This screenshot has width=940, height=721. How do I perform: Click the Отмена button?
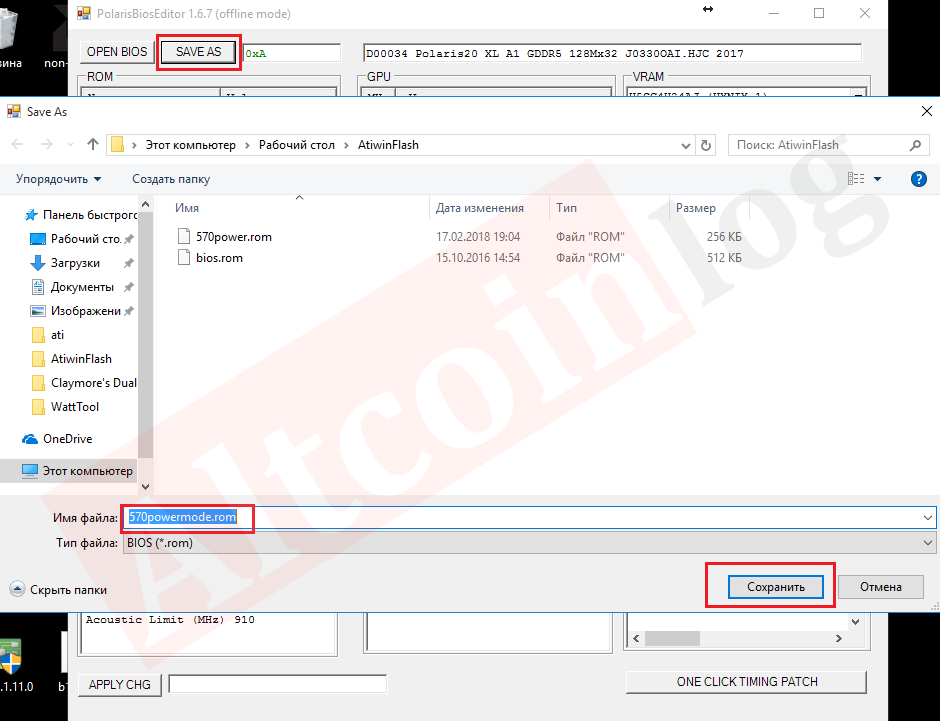click(x=880, y=587)
